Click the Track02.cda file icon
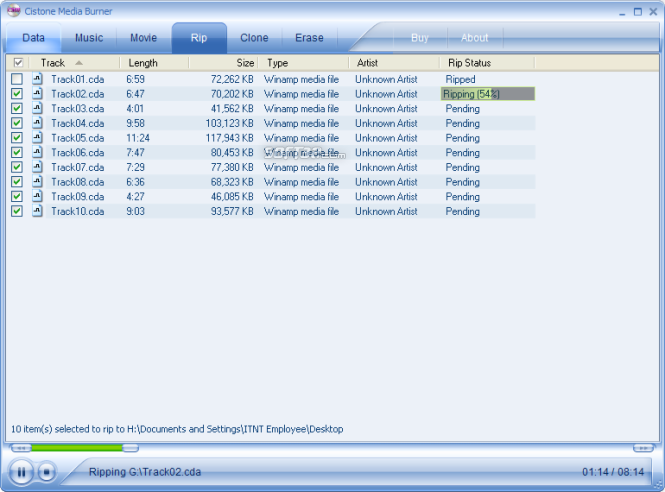Viewport: 665px width, 492px height. click(x=38, y=93)
